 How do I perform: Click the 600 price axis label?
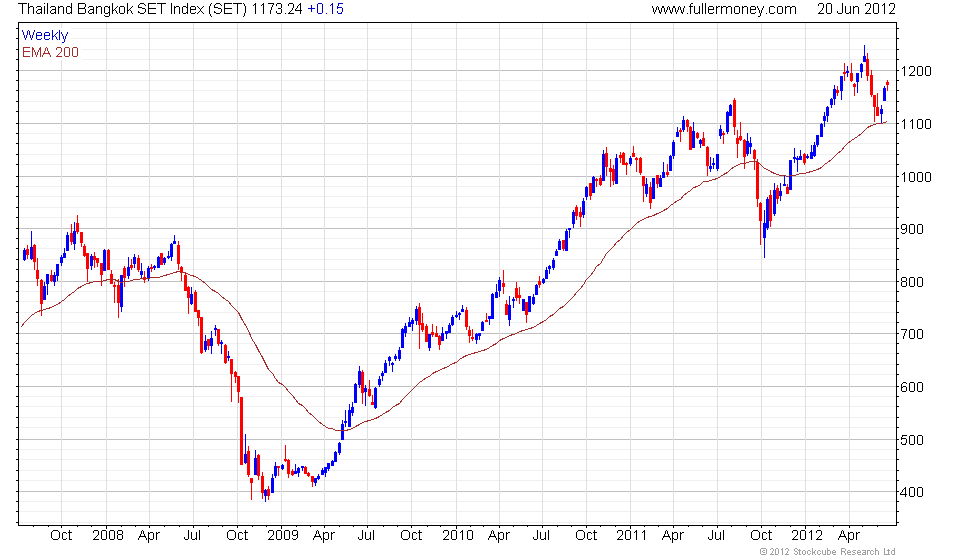(x=912, y=388)
